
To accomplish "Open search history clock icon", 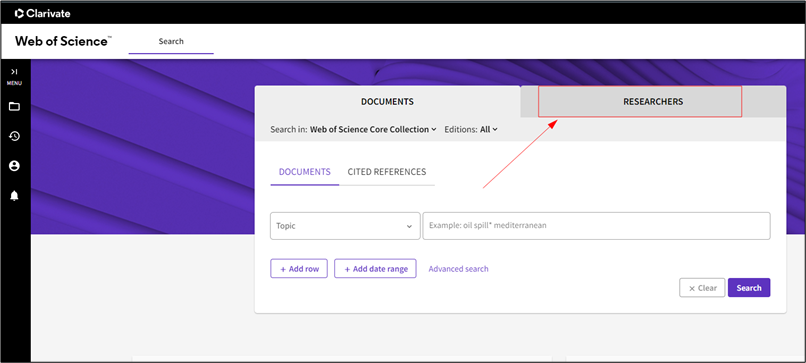I will pos(14,136).
